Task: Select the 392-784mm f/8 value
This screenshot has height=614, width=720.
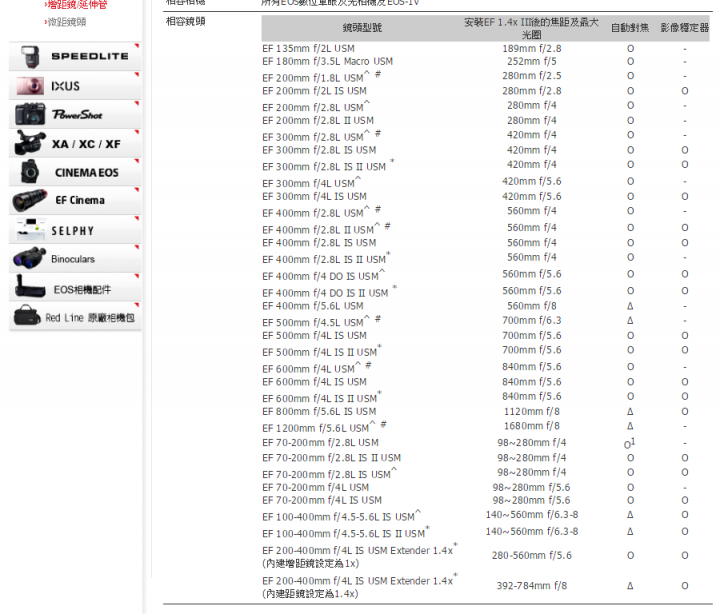Action: pos(531,586)
